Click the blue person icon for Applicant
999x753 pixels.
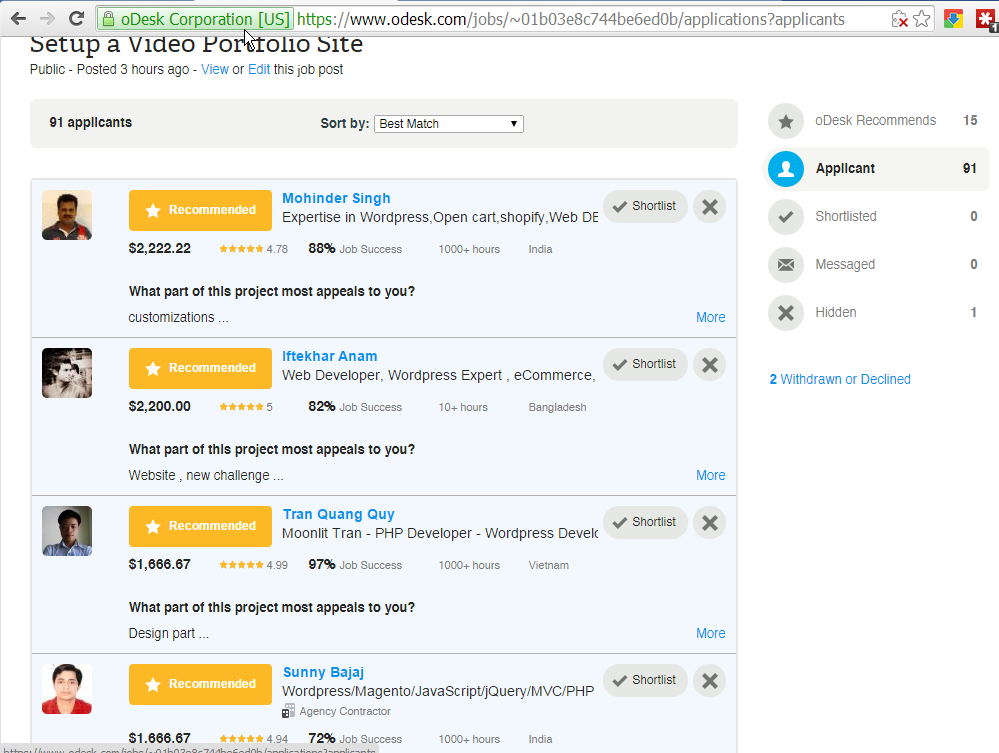point(786,169)
